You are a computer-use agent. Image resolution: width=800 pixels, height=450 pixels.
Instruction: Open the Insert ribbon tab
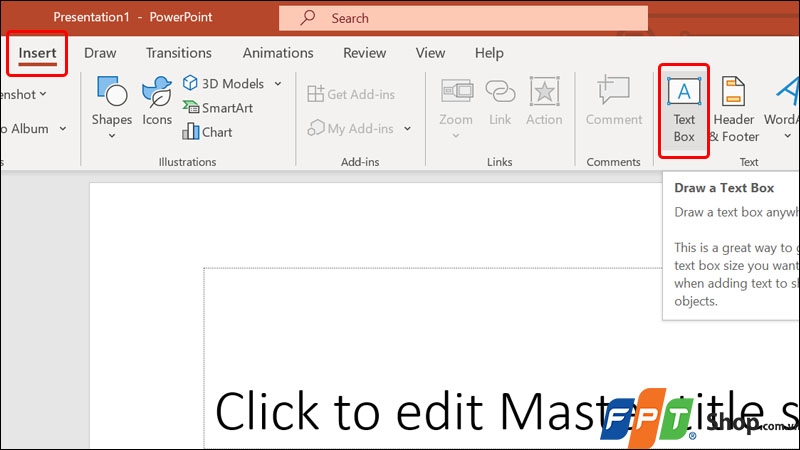(37, 53)
